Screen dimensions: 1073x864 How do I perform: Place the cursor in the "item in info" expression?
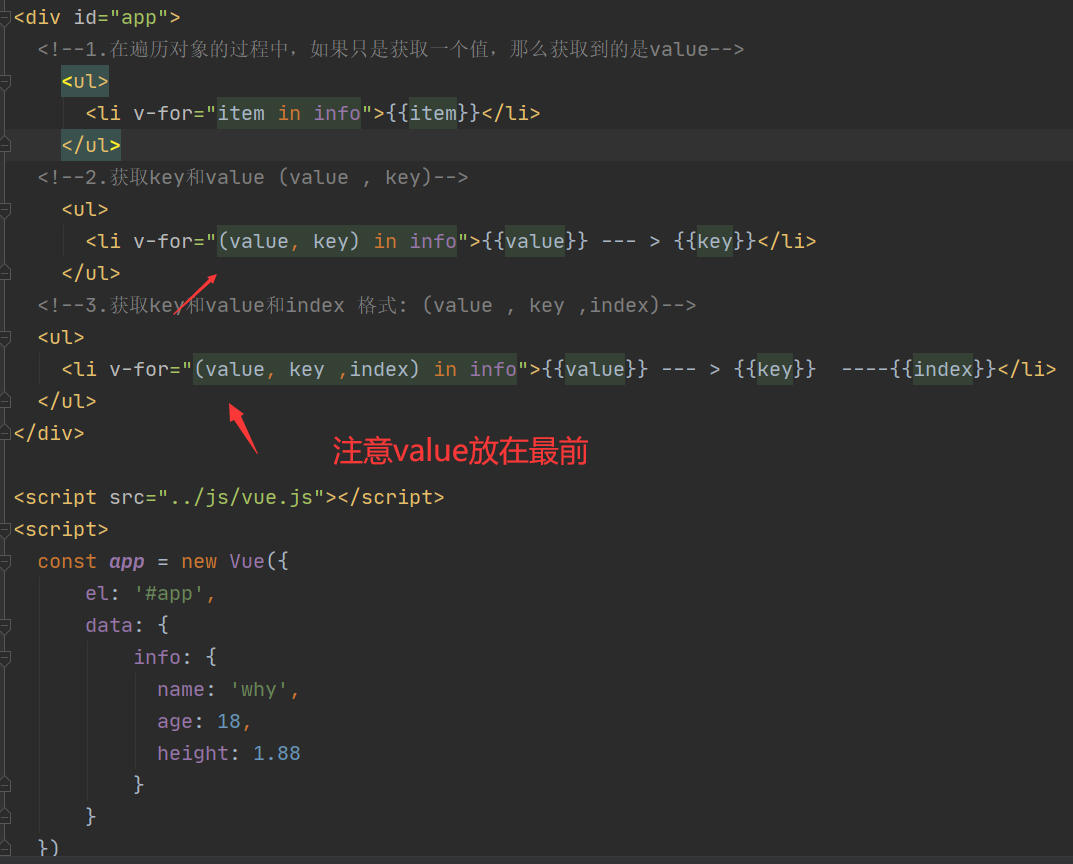pyautogui.click(x=289, y=113)
